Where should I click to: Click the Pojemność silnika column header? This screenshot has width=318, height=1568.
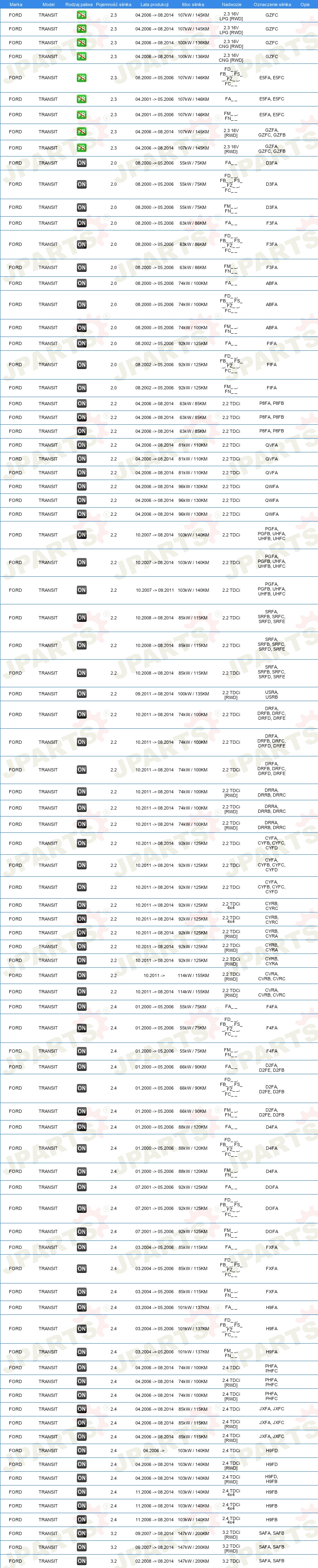(x=113, y=4)
